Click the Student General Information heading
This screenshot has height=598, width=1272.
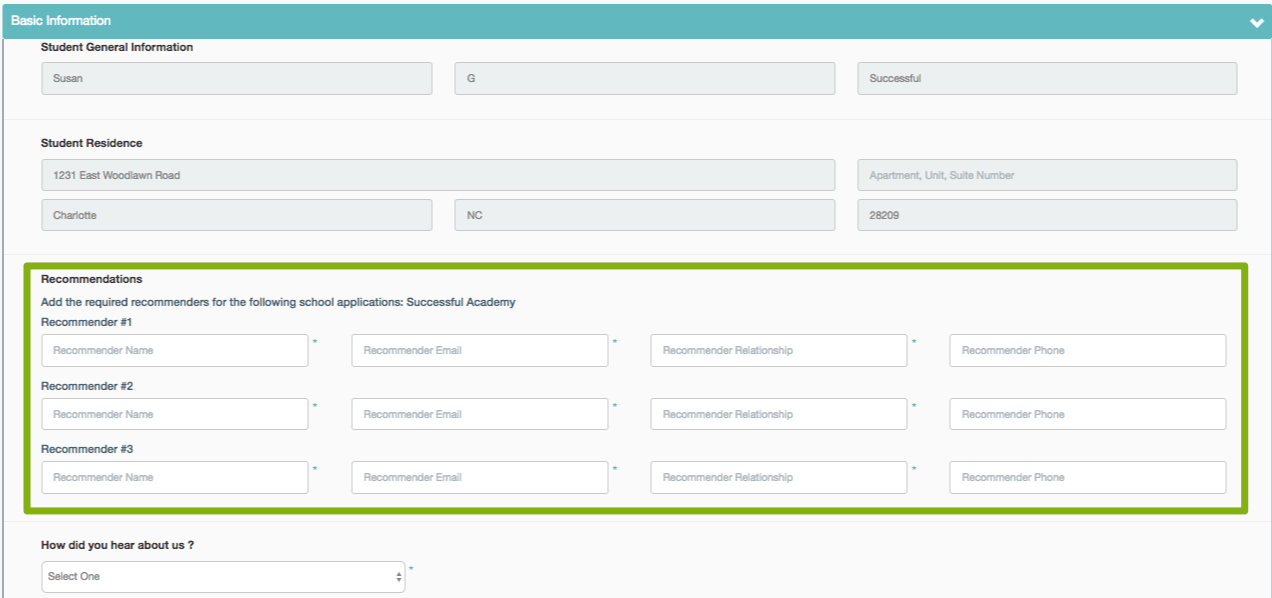point(117,47)
